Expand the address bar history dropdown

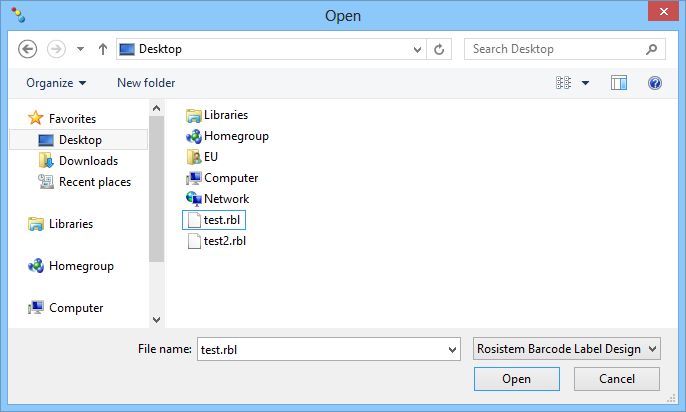417,49
